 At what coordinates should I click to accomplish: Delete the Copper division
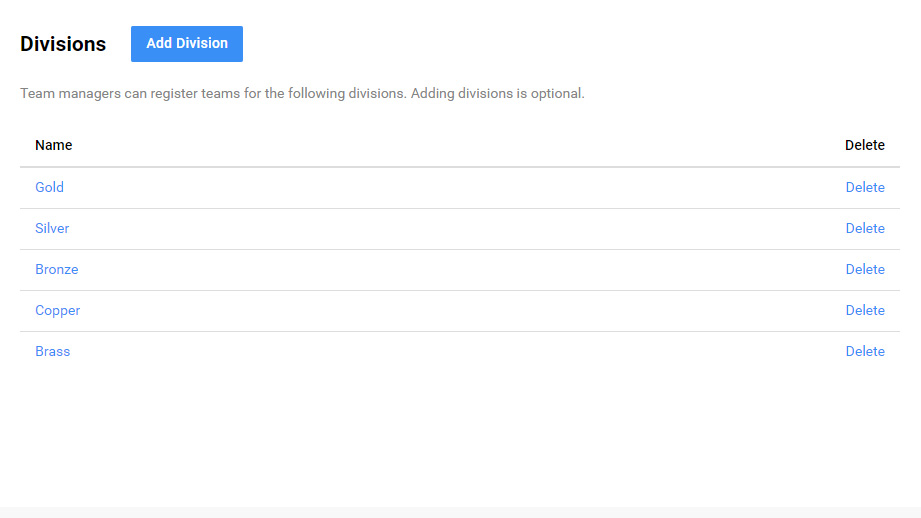click(x=865, y=310)
